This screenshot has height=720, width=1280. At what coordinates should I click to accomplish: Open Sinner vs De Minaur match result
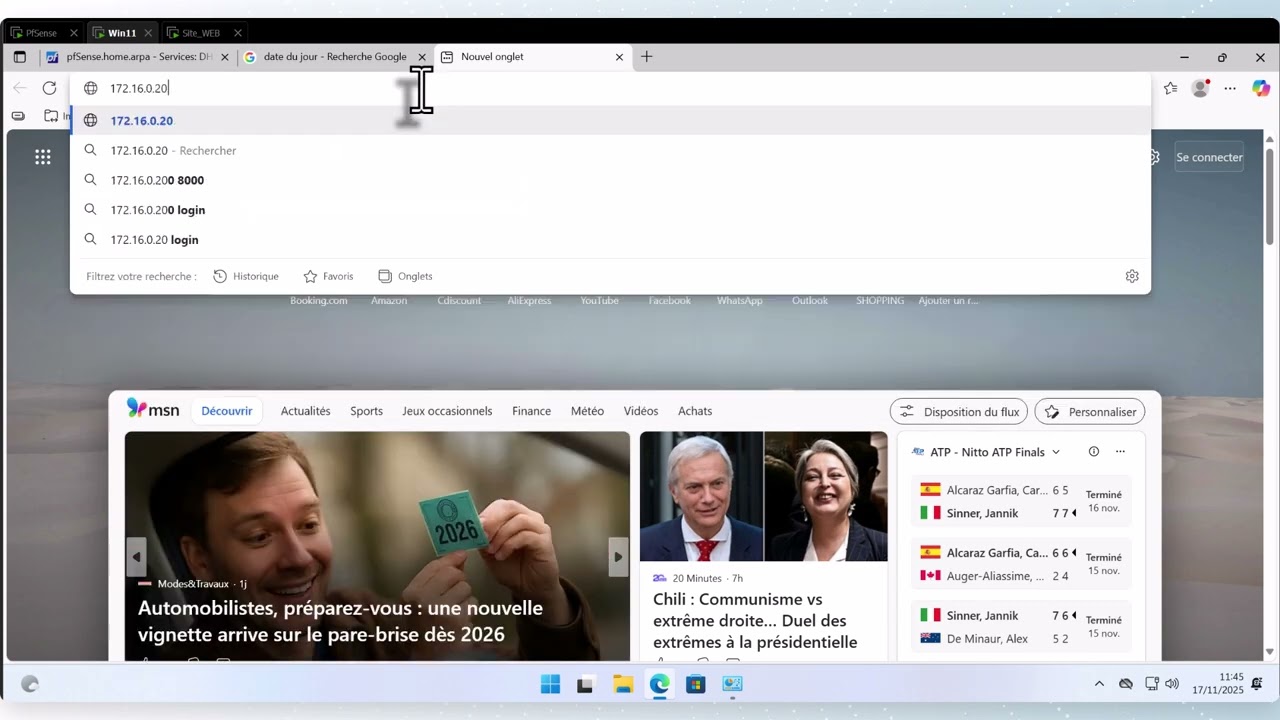pyautogui.click(x=1021, y=627)
